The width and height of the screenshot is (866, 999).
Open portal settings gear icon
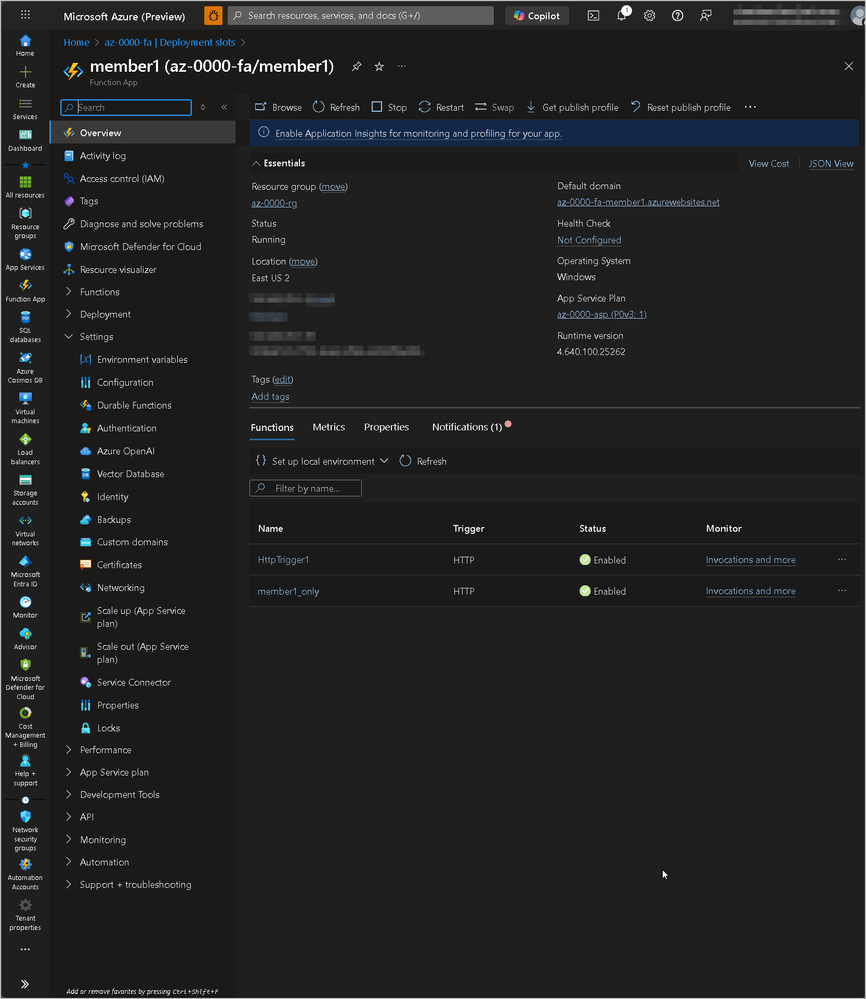[x=649, y=15]
